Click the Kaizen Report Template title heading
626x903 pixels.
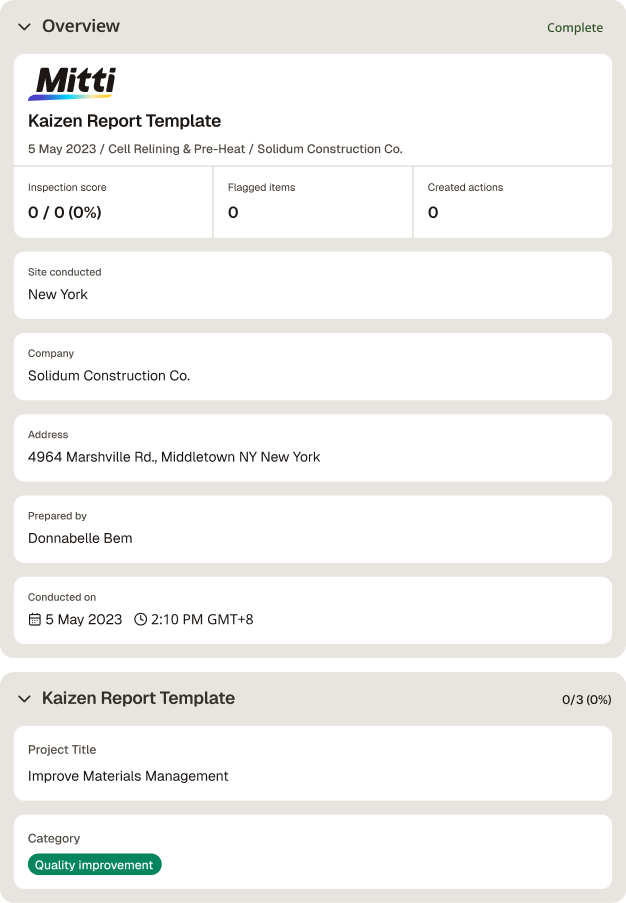(124, 121)
